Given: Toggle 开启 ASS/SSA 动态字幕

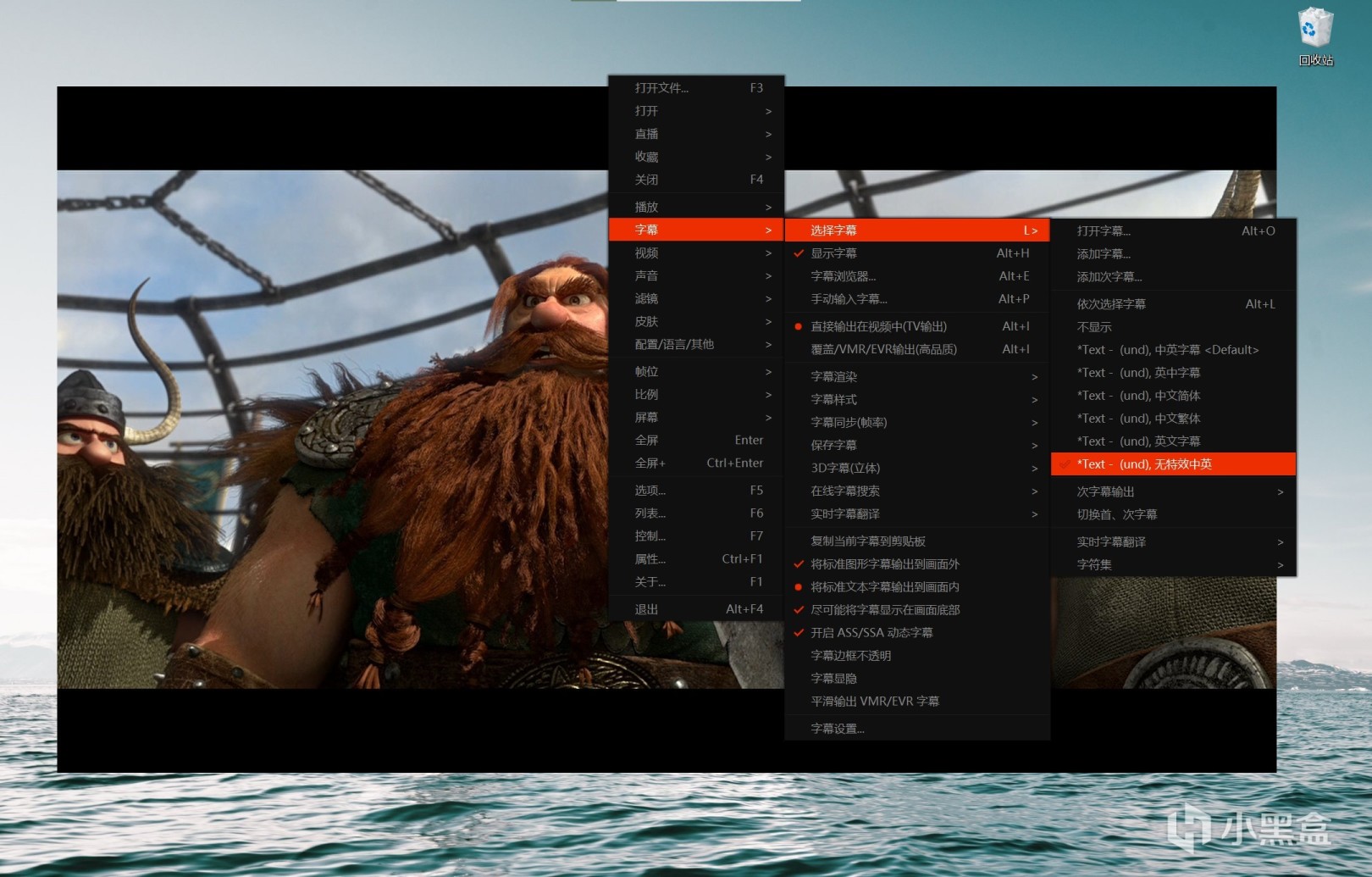Looking at the screenshot, I should coord(917,632).
